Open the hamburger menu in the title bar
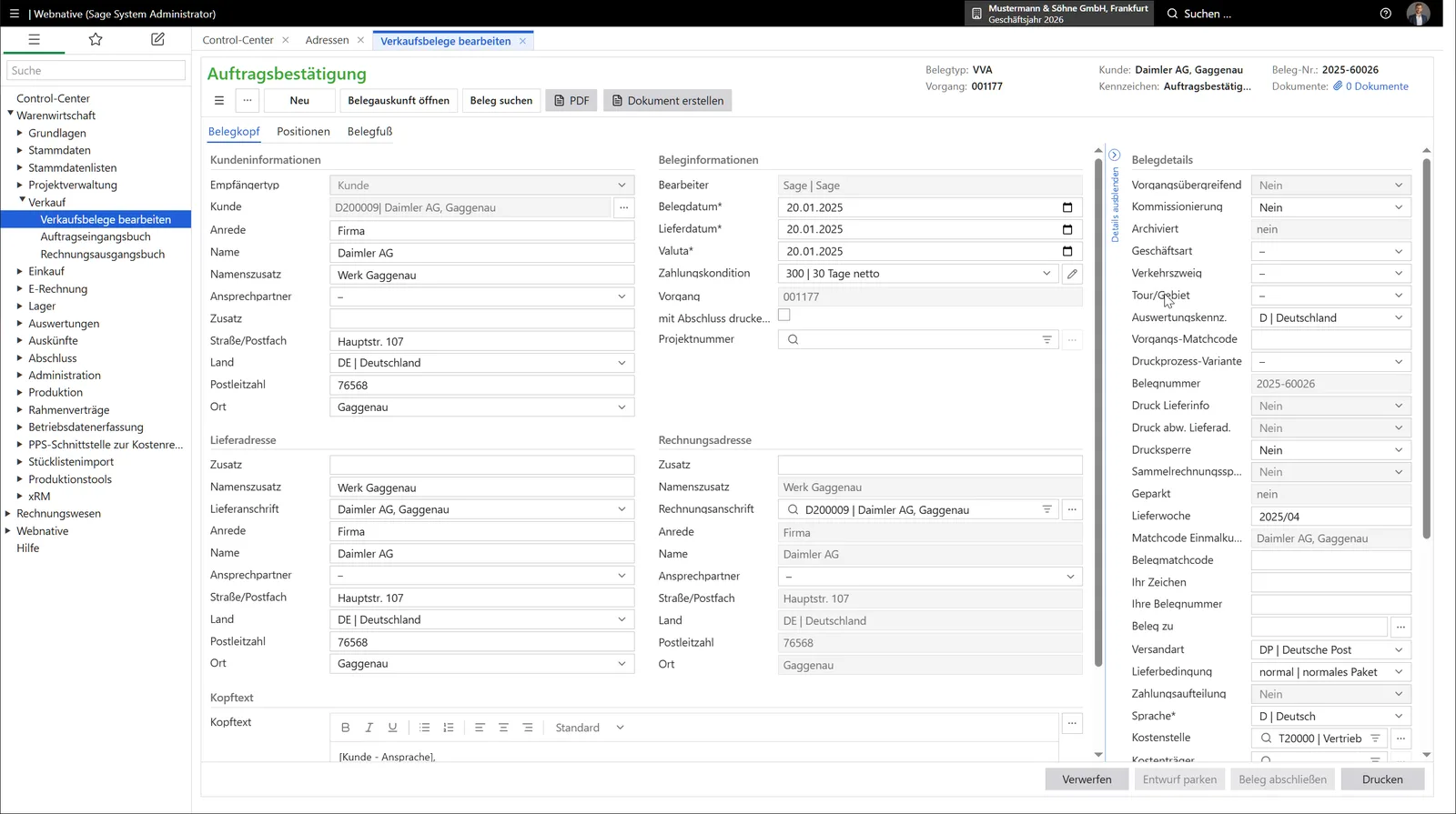The width and height of the screenshot is (1456, 814). [14, 14]
